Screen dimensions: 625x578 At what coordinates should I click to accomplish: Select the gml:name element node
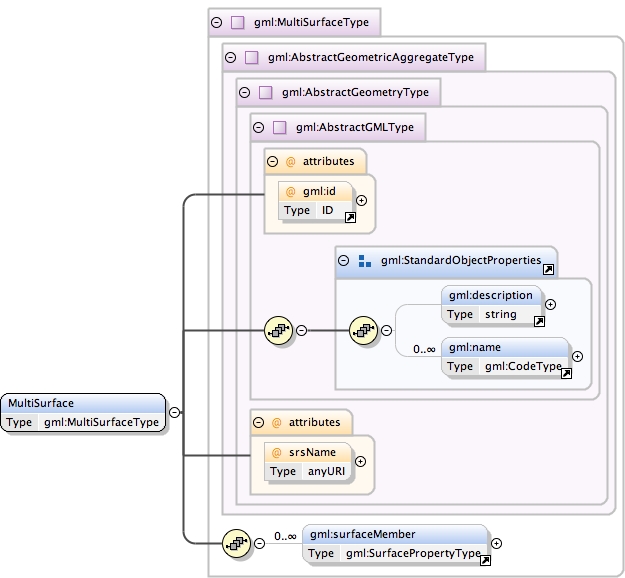coord(505,357)
